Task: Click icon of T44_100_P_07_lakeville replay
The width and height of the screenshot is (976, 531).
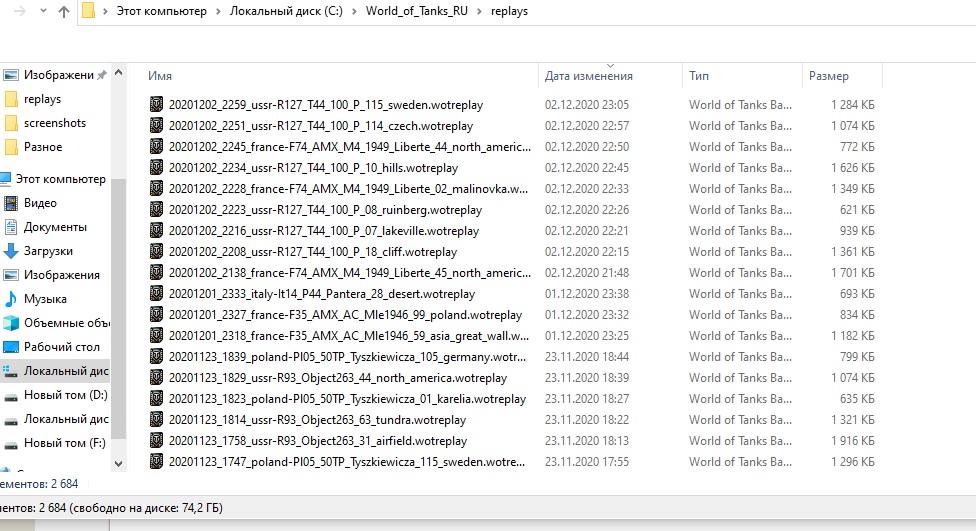Action: (156, 231)
